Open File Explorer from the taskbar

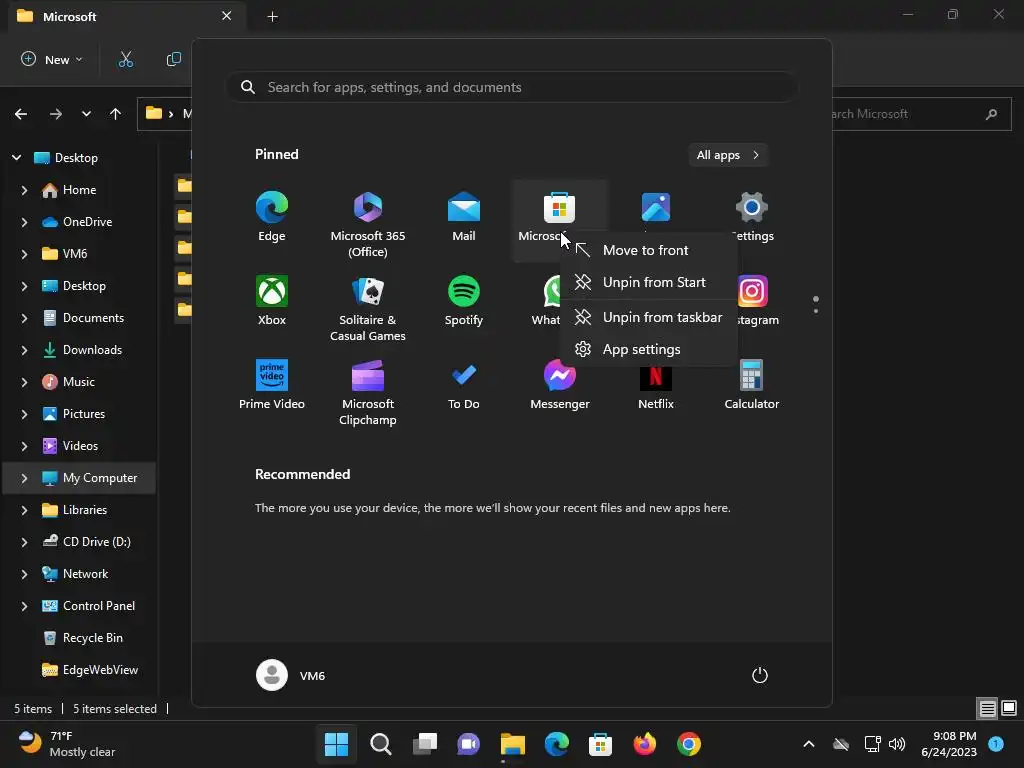[x=513, y=744]
